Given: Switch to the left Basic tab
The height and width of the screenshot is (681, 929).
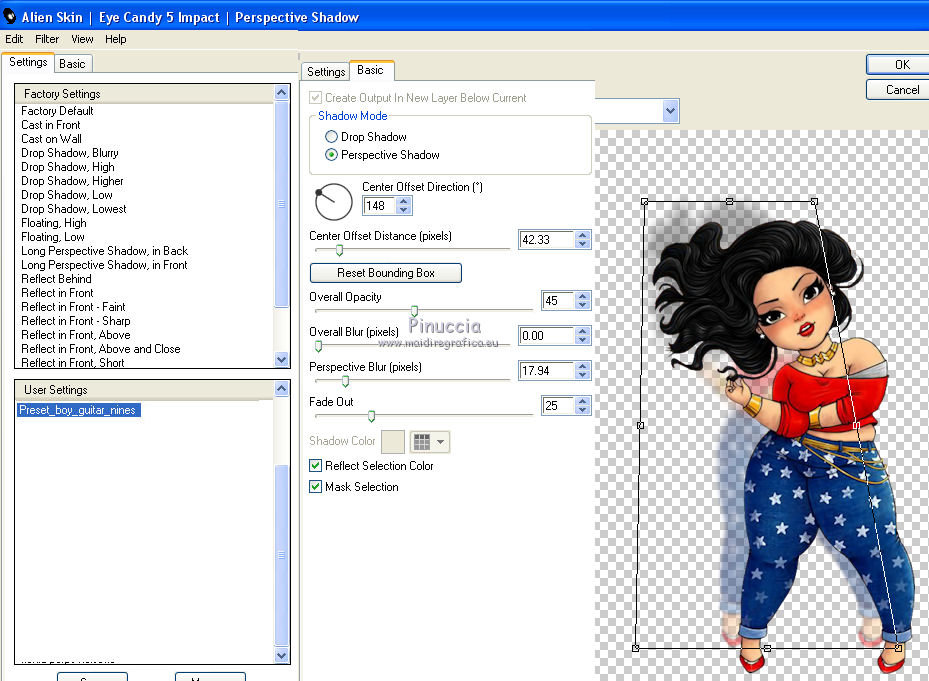Looking at the screenshot, I should (72, 63).
